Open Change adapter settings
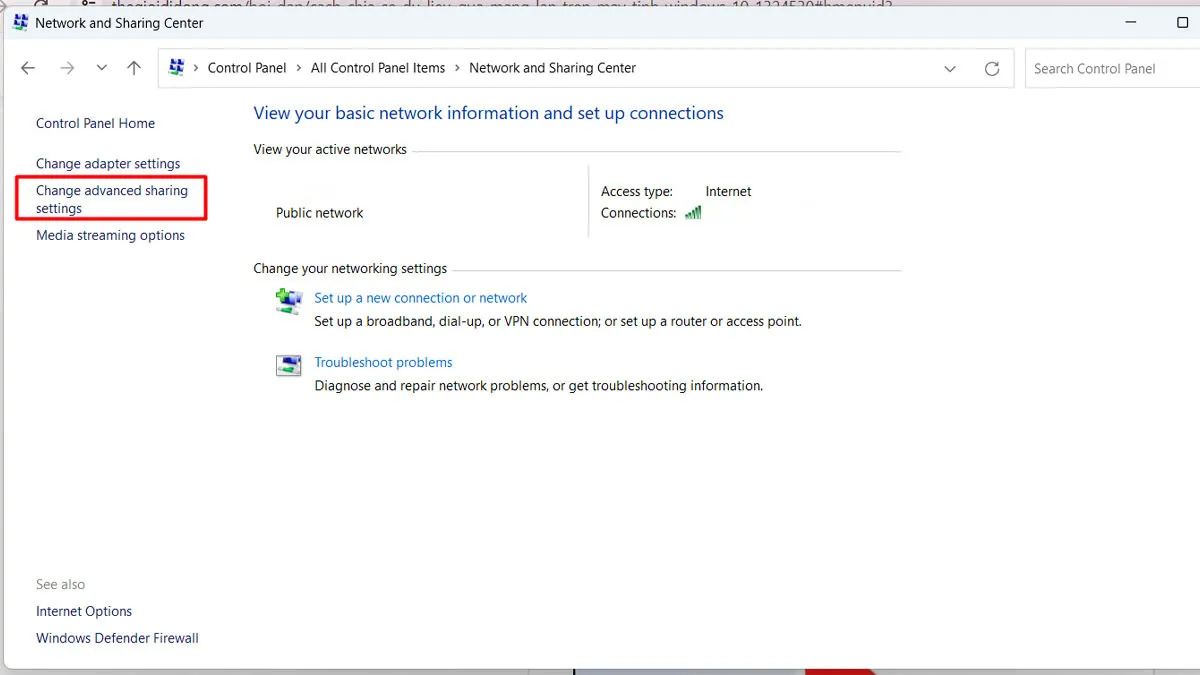This screenshot has height=675, width=1200. point(108,164)
